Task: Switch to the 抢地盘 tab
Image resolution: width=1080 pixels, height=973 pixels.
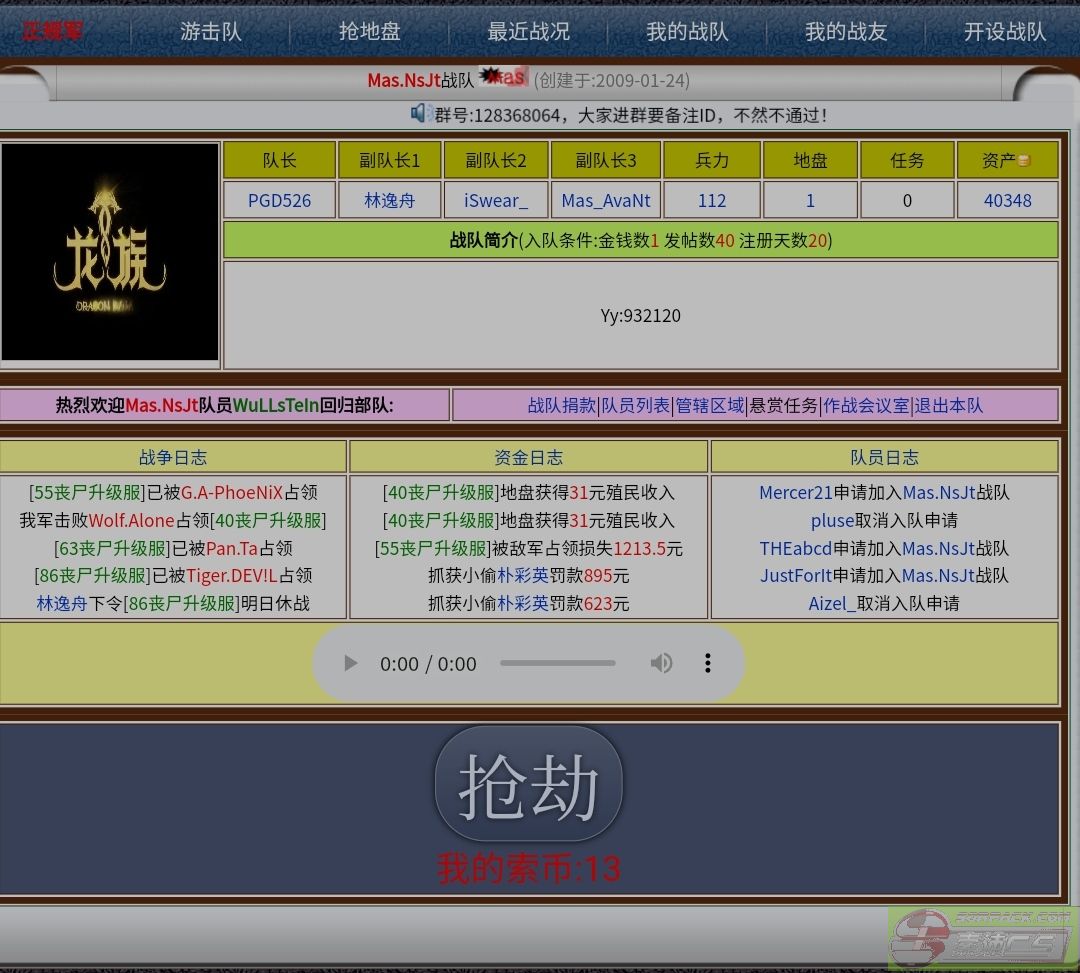Action: (x=370, y=31)
